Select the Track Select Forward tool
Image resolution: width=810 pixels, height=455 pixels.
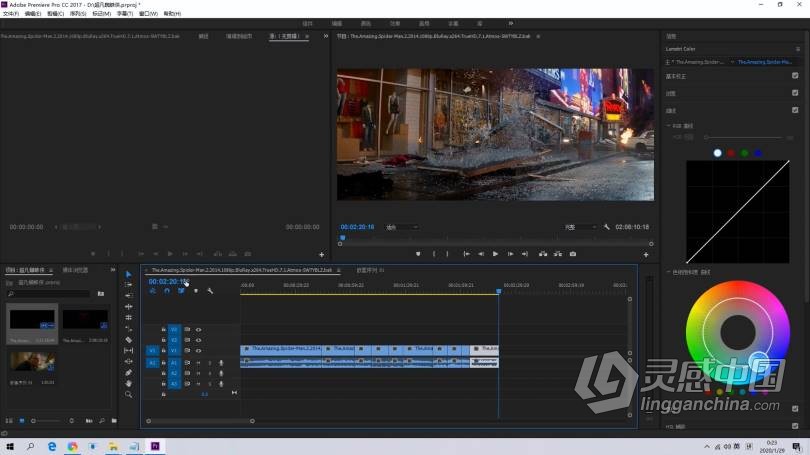(129, 285)
